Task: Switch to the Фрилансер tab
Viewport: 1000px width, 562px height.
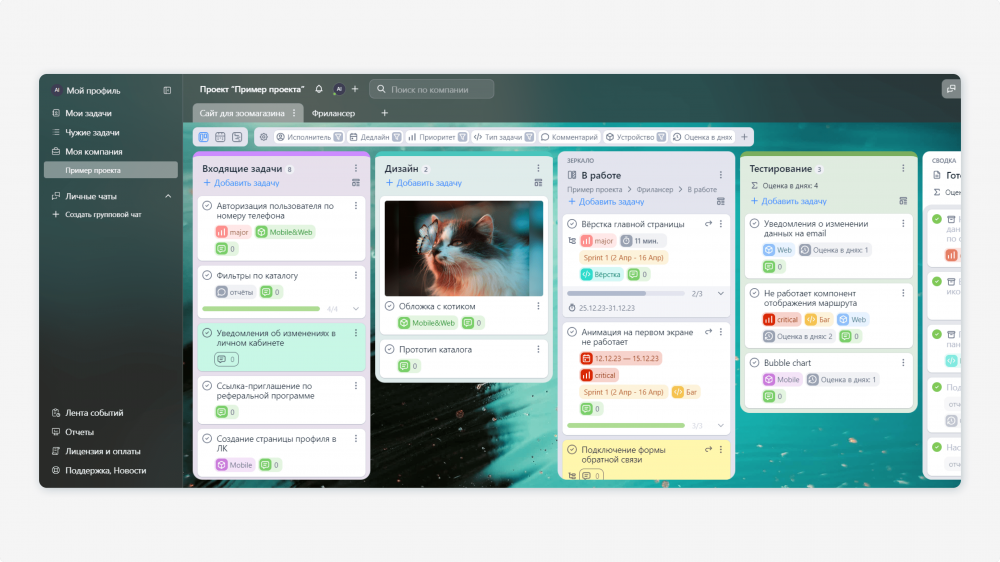Action: [x=334, y=113]
